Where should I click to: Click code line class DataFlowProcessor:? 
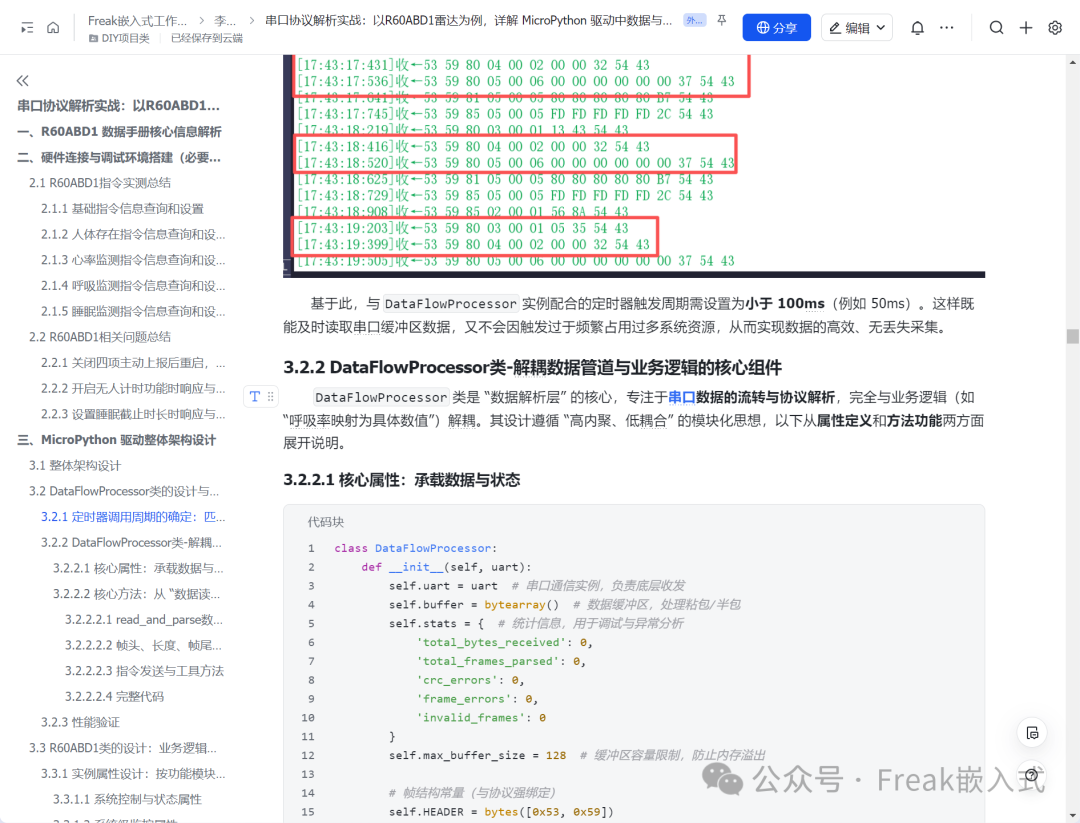415,548
